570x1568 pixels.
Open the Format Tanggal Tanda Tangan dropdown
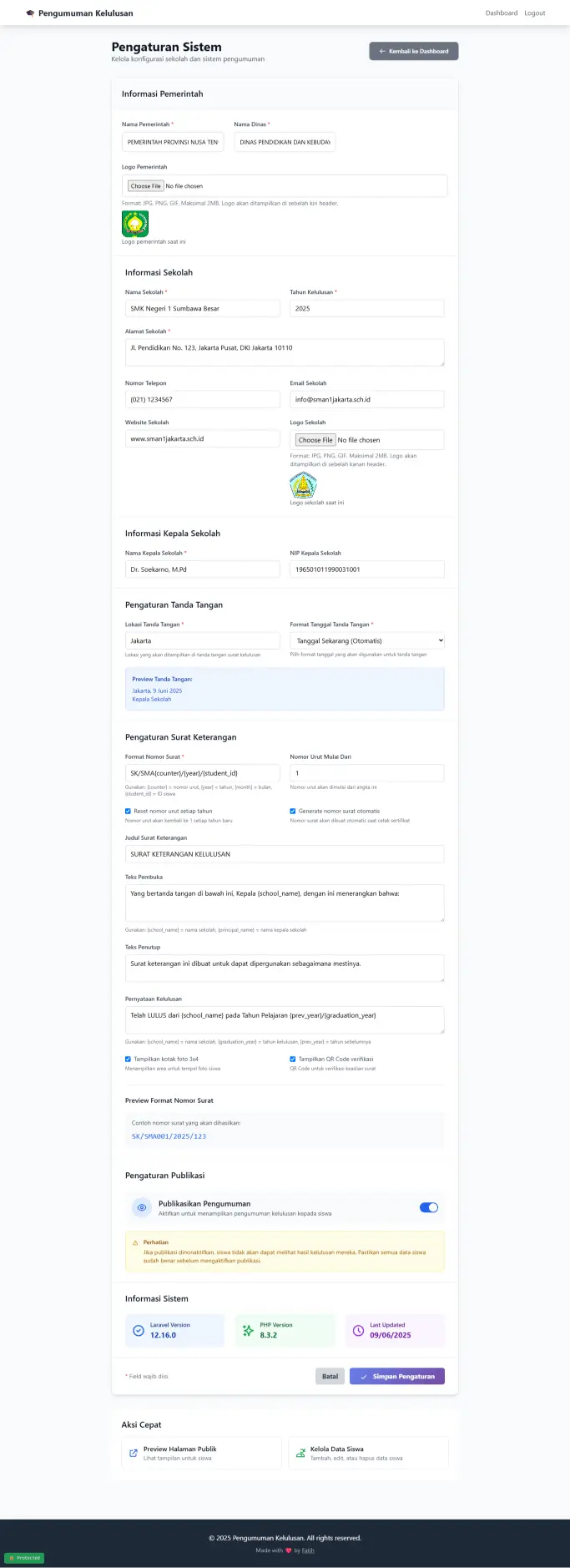[367, 640]
